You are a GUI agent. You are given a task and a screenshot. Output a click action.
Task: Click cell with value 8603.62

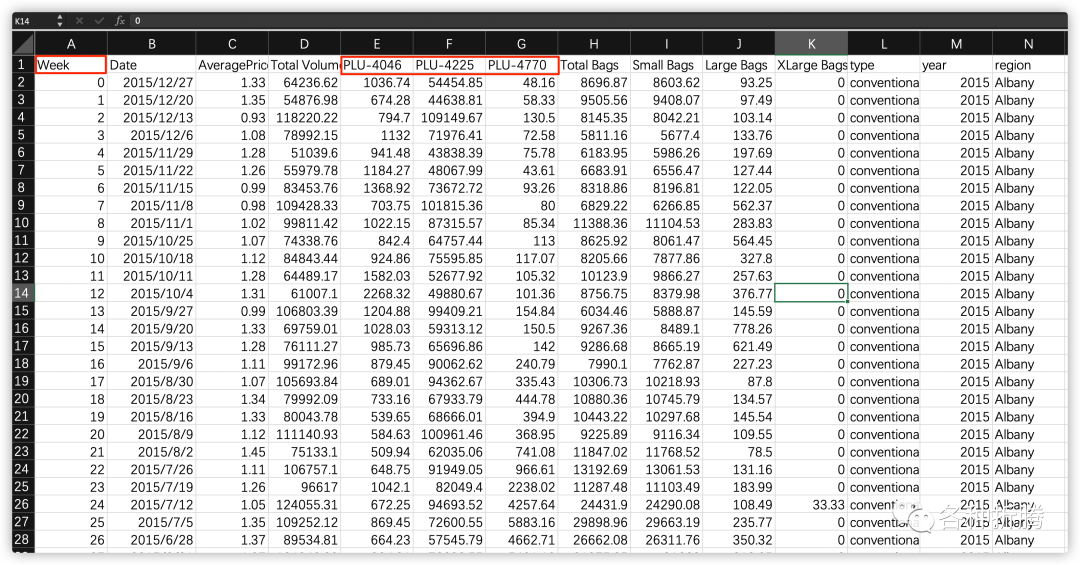(x=666, y=83)
